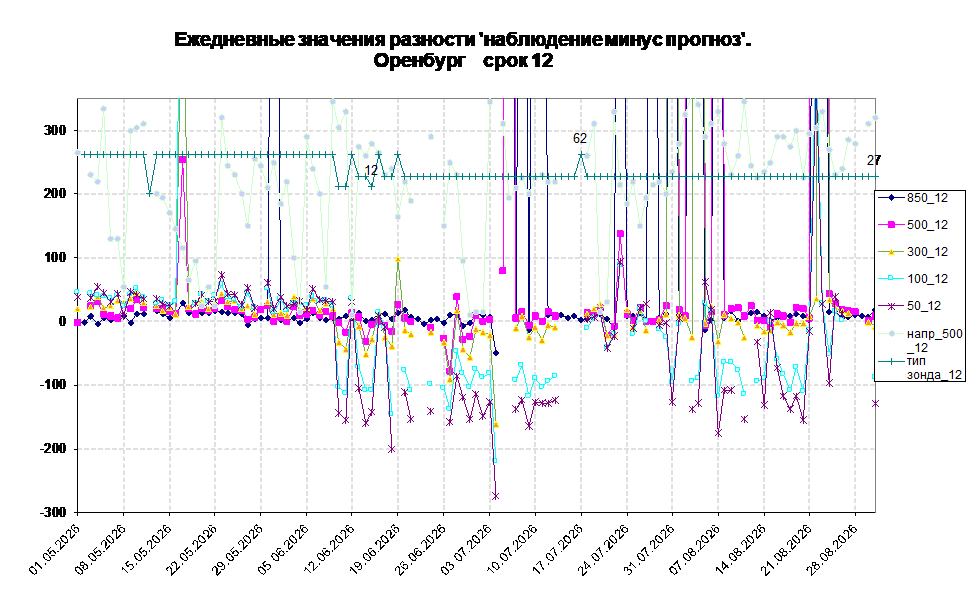Screen dimensions: 976x599
Task: Click the x-axis date 26.06.2026
Action: (421, 549)
